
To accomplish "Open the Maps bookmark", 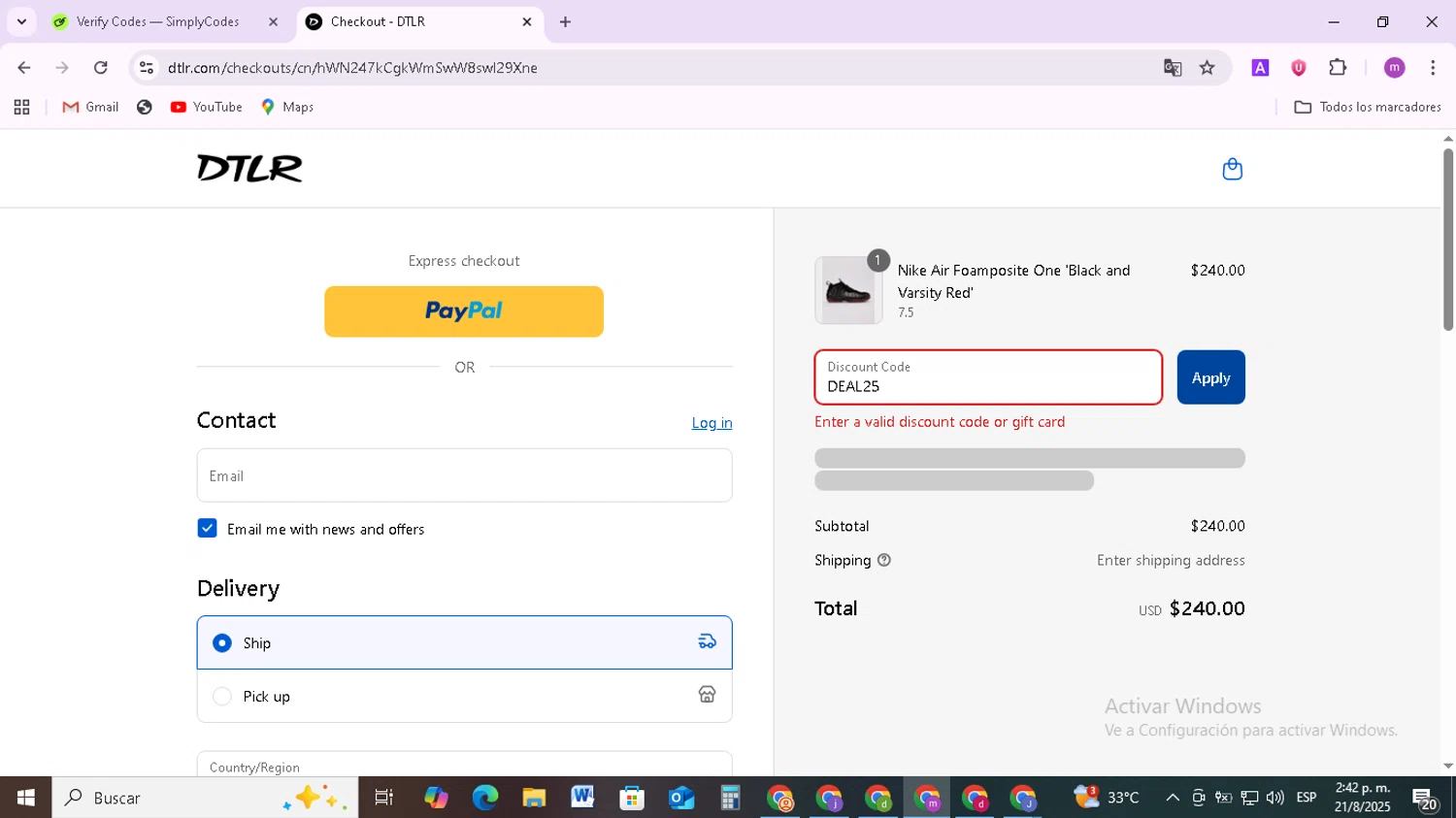I will (x=287, y=107).
